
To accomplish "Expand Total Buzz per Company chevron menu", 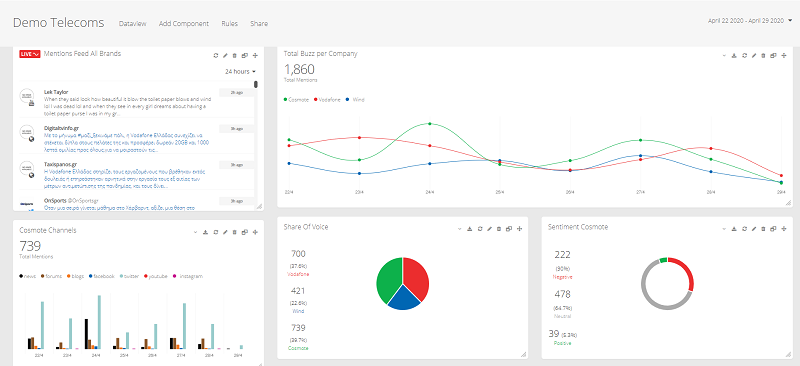I will click(x=724, y=55).
